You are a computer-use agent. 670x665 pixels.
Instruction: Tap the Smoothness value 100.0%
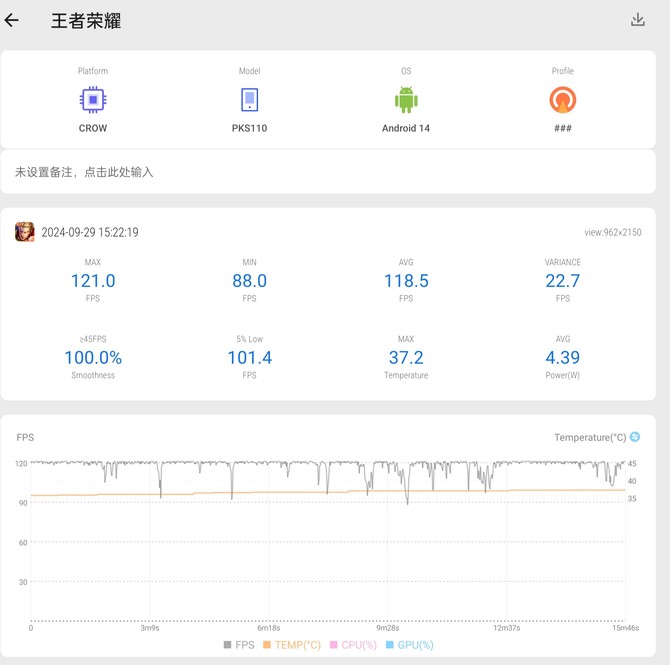[x=93, y=357]
